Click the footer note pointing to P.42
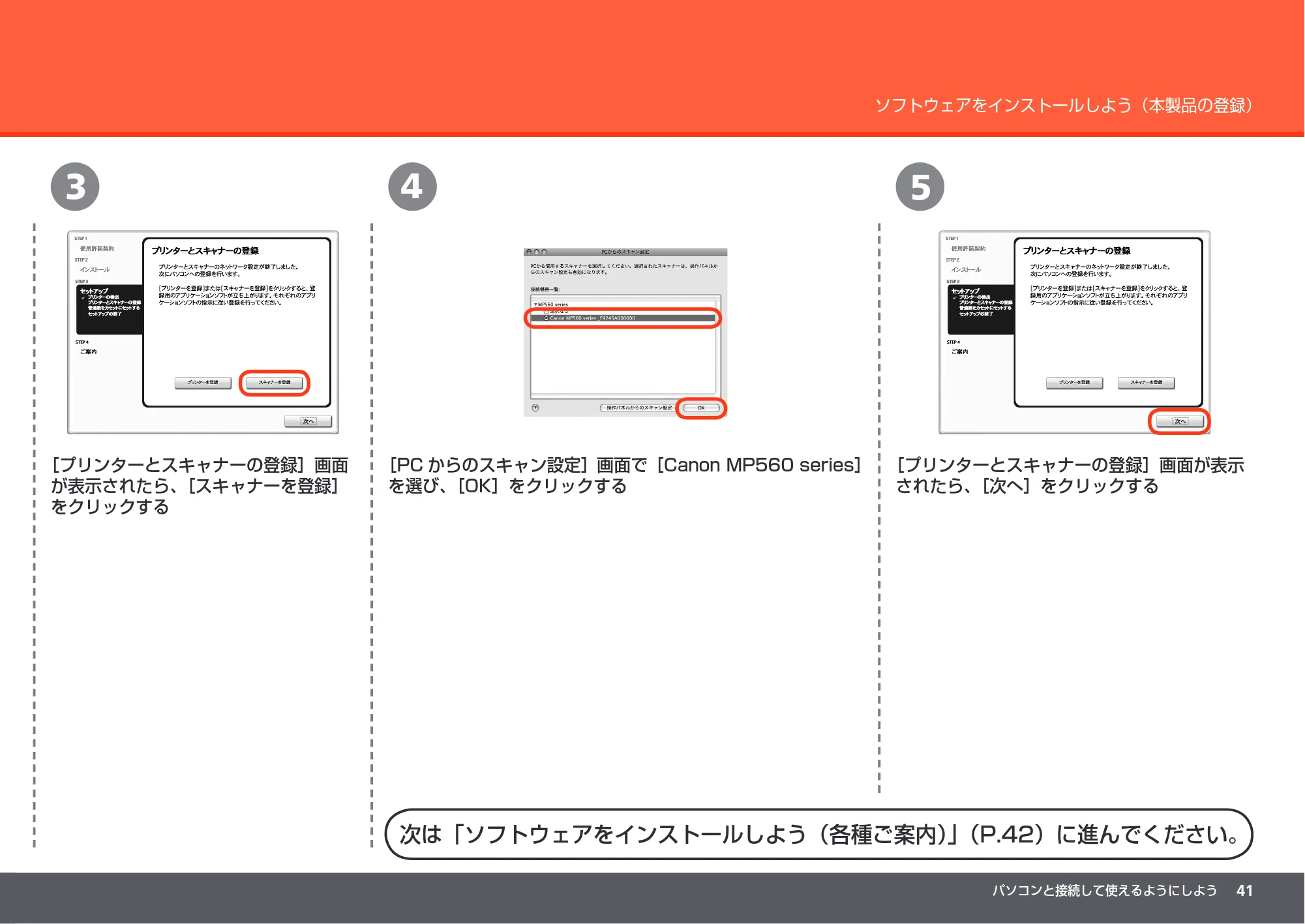 (818, 835)
